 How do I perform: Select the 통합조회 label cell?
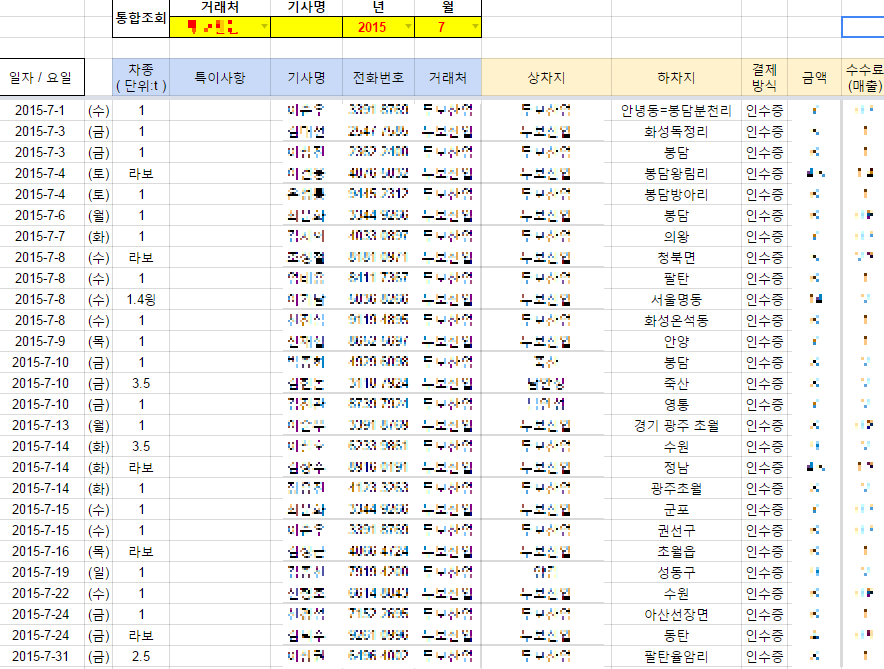point(141,18)
